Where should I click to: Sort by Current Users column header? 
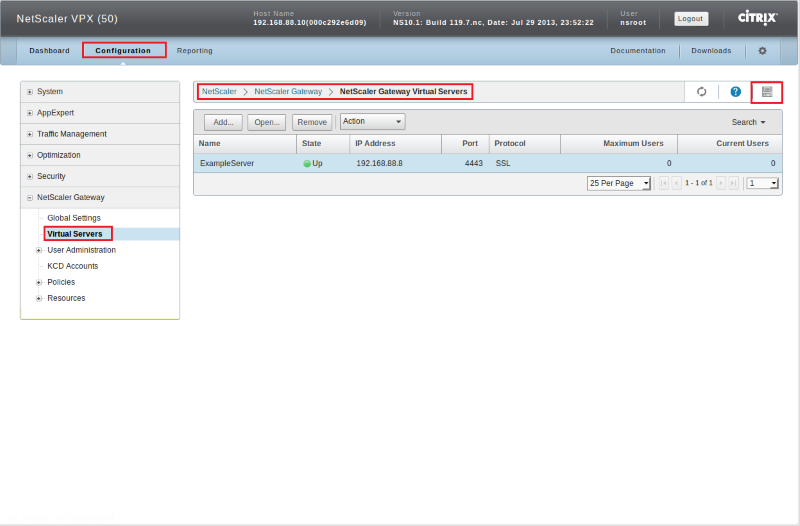pos(730,144)
